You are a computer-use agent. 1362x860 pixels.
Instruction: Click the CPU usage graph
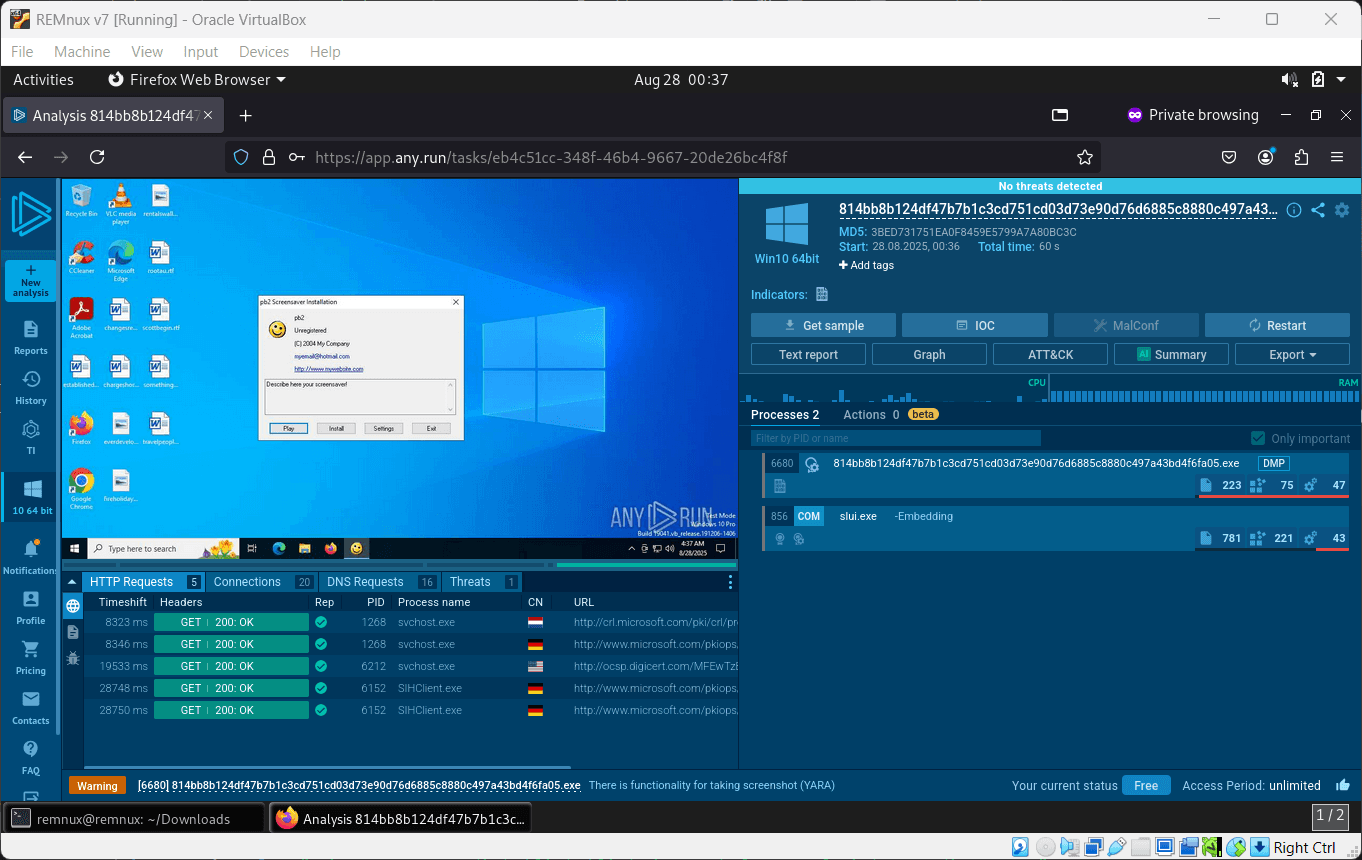coord(896,390)
